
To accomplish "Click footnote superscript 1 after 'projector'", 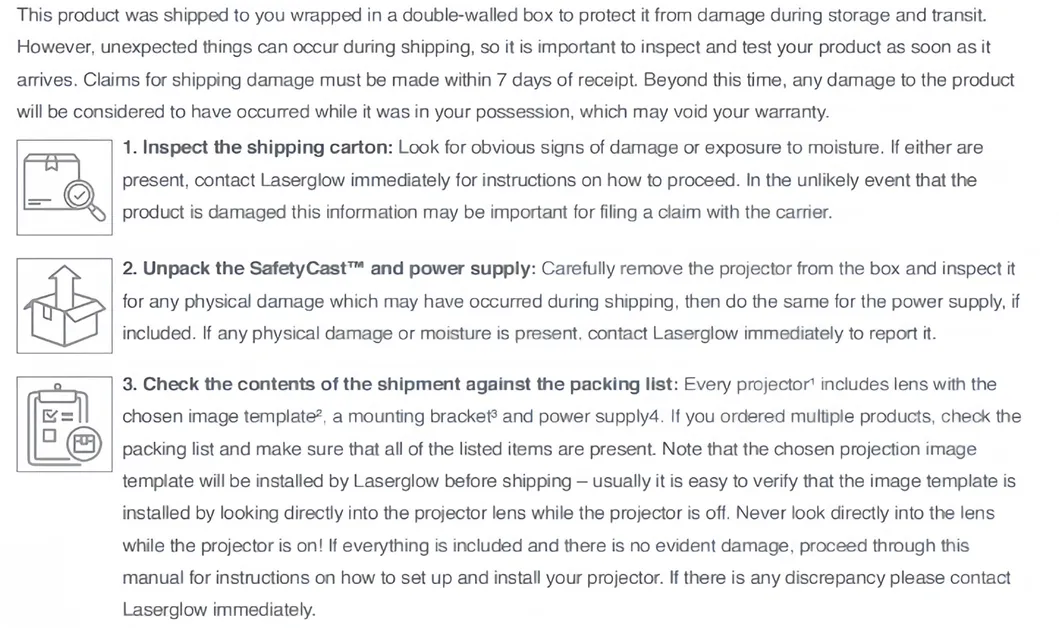I will pyautogui.click(x=812, y=380).
